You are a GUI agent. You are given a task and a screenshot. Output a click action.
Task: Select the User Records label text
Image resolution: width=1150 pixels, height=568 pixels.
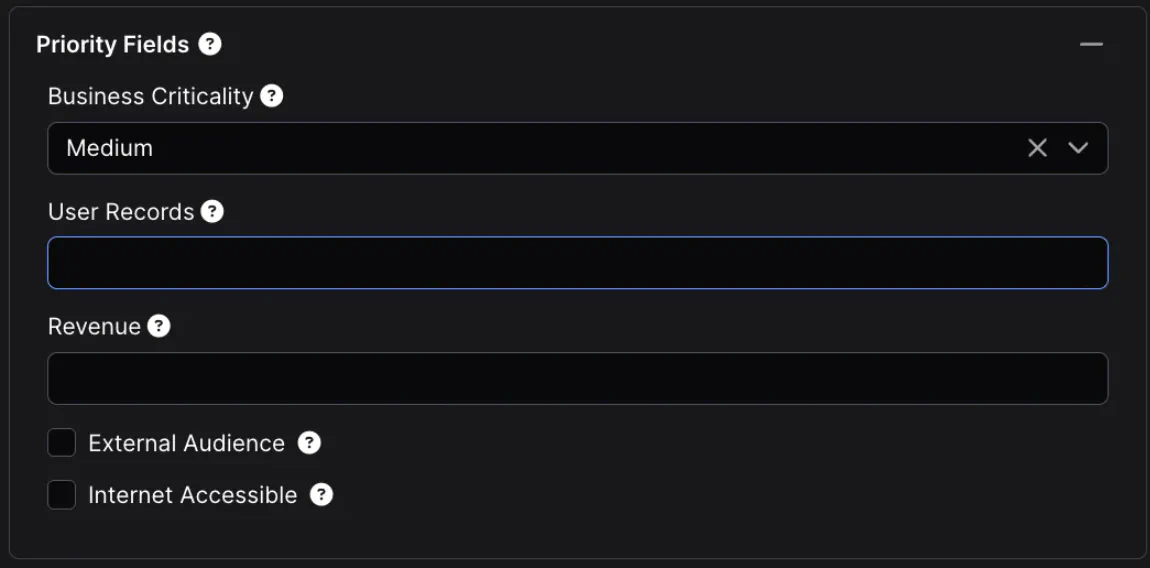(x=120, y=212)
